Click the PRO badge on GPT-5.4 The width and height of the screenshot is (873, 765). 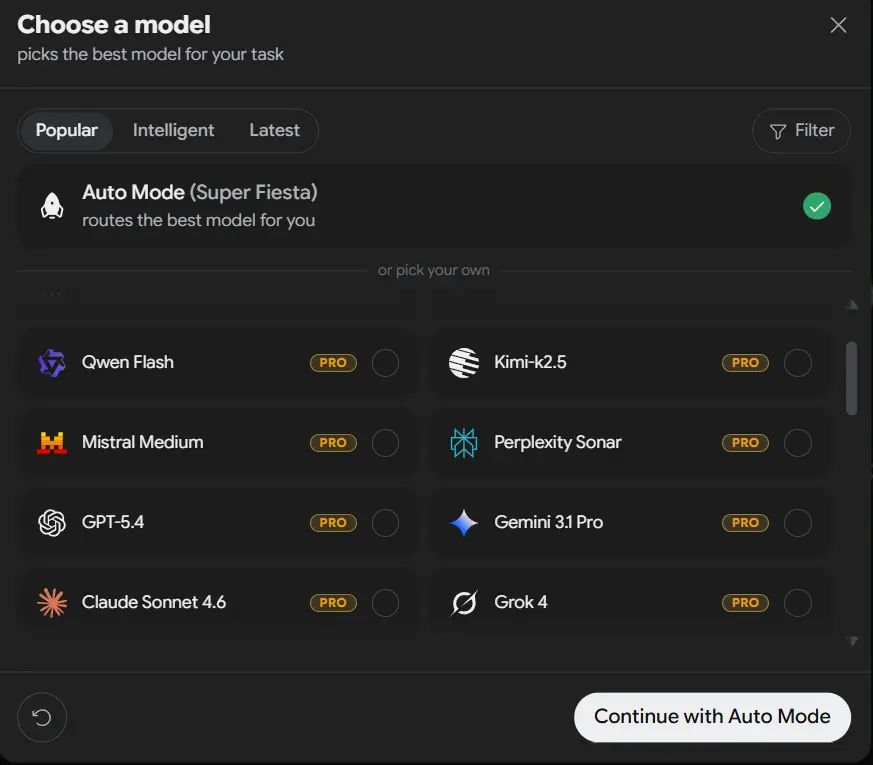click(x=333, y=523)
